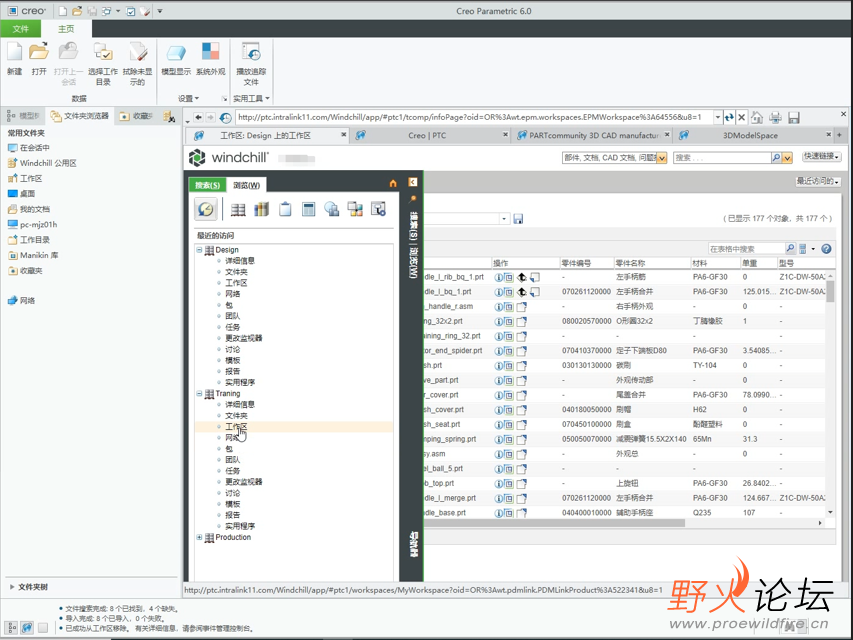The width and height of the screenshot is (853, 640).
Task: Switch to the Creo | PTC browser tab
Action: pyautogui.click(x=427, y=135)
